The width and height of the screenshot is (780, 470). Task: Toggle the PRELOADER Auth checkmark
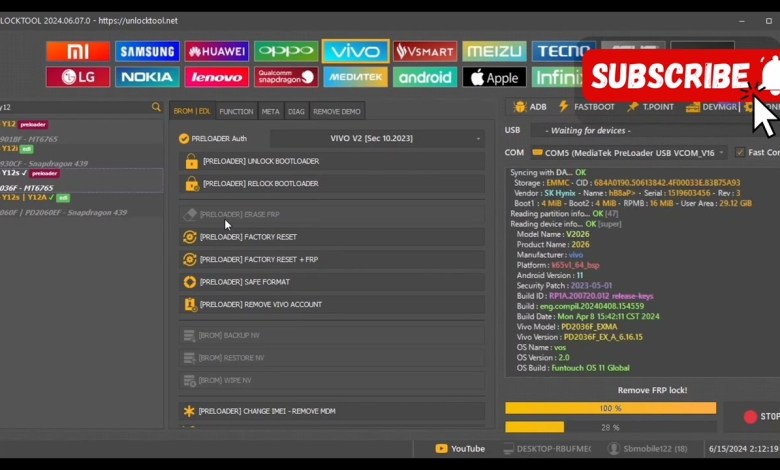(x=184, y=138)
